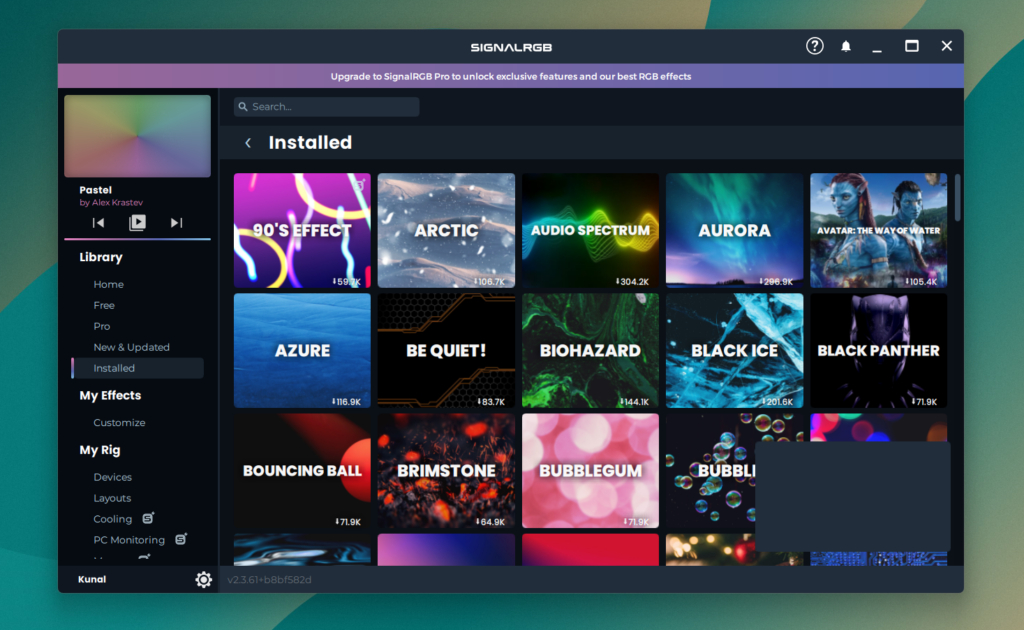This screenshot has height=630, width=1024.
Task: Skip to previous effect
Action: (x=98, y=223)
